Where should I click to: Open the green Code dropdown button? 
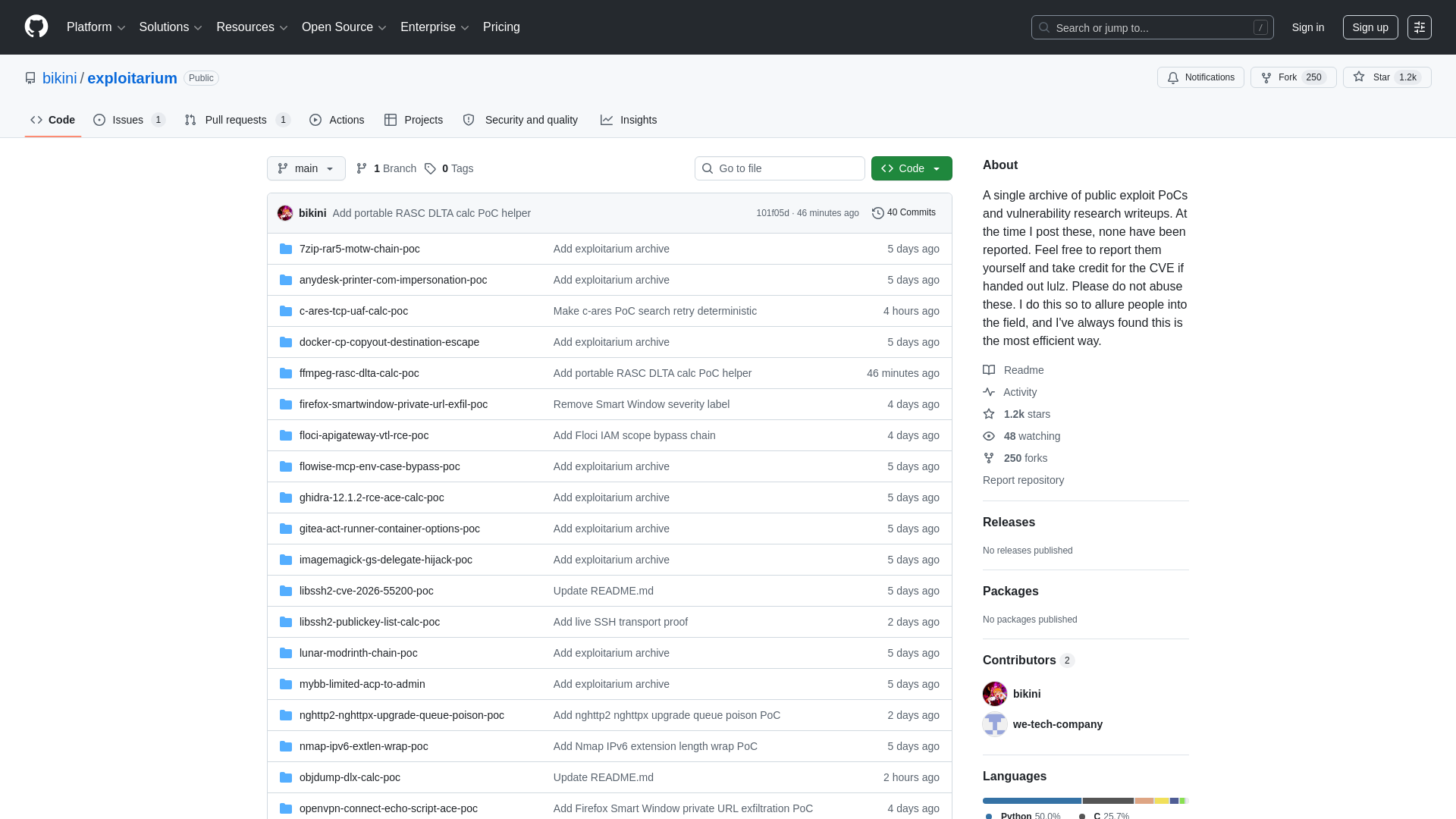pos(912,168)
